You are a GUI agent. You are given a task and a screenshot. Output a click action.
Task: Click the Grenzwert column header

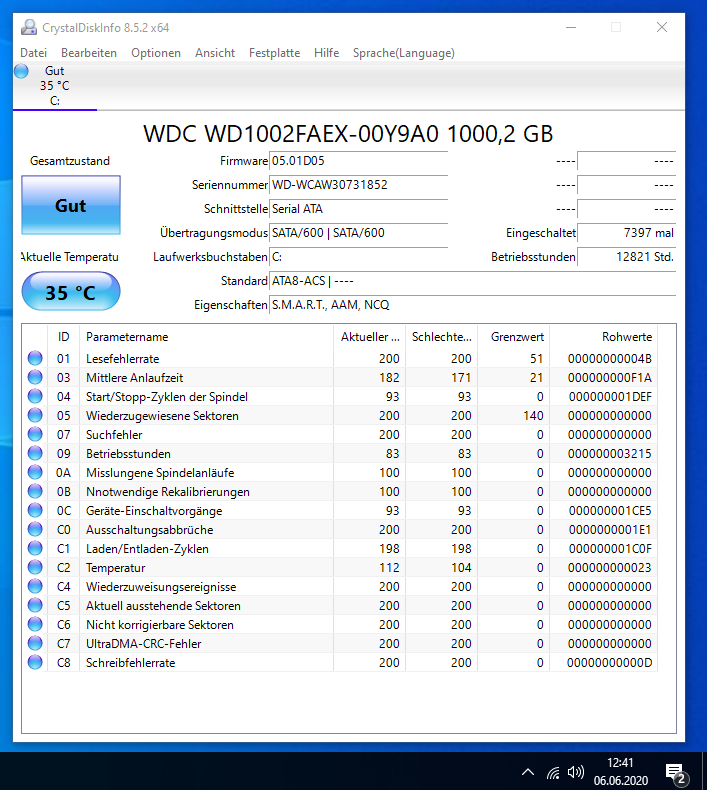513,337
